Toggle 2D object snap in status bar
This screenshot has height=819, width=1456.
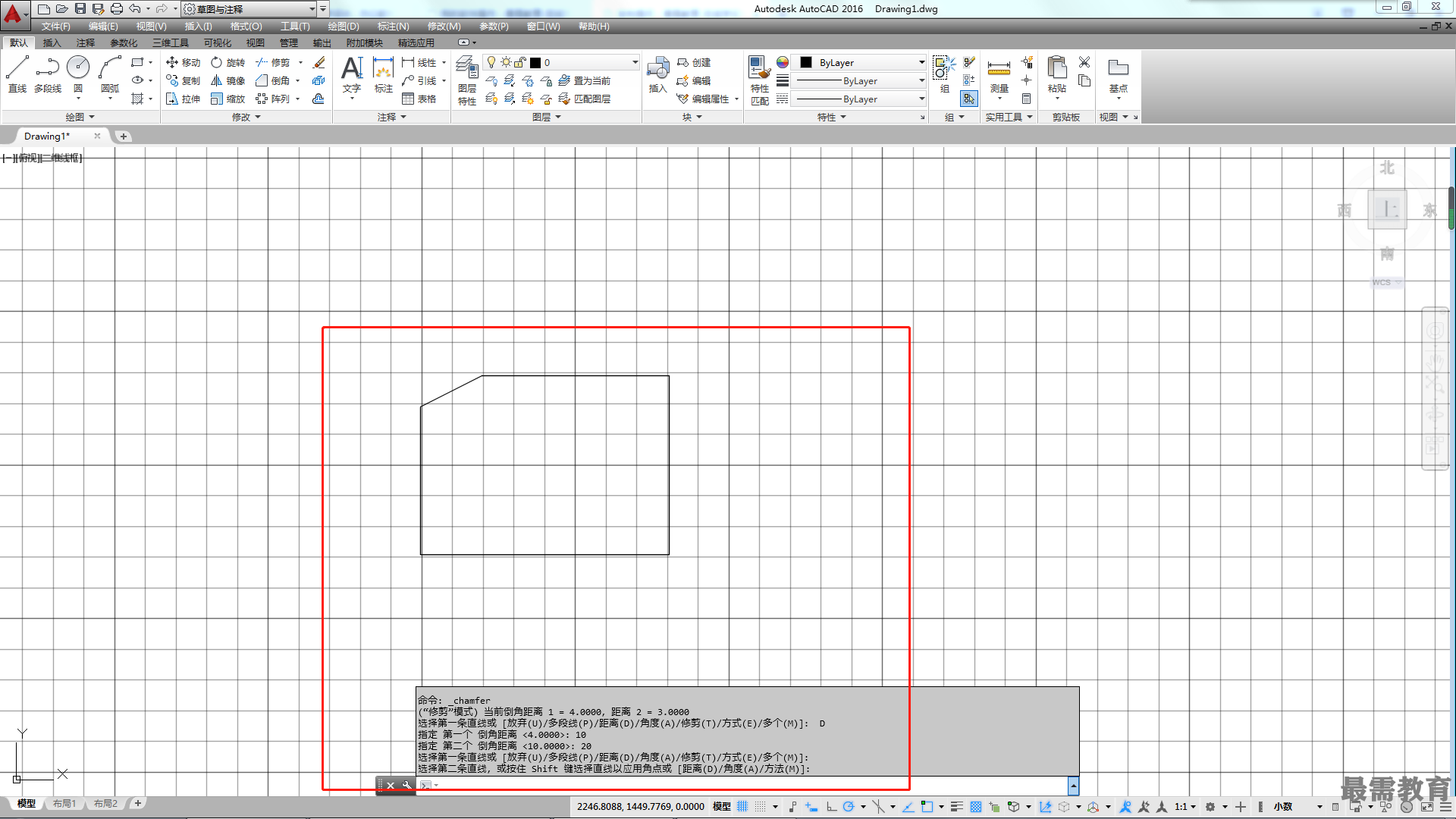(927, 807)
